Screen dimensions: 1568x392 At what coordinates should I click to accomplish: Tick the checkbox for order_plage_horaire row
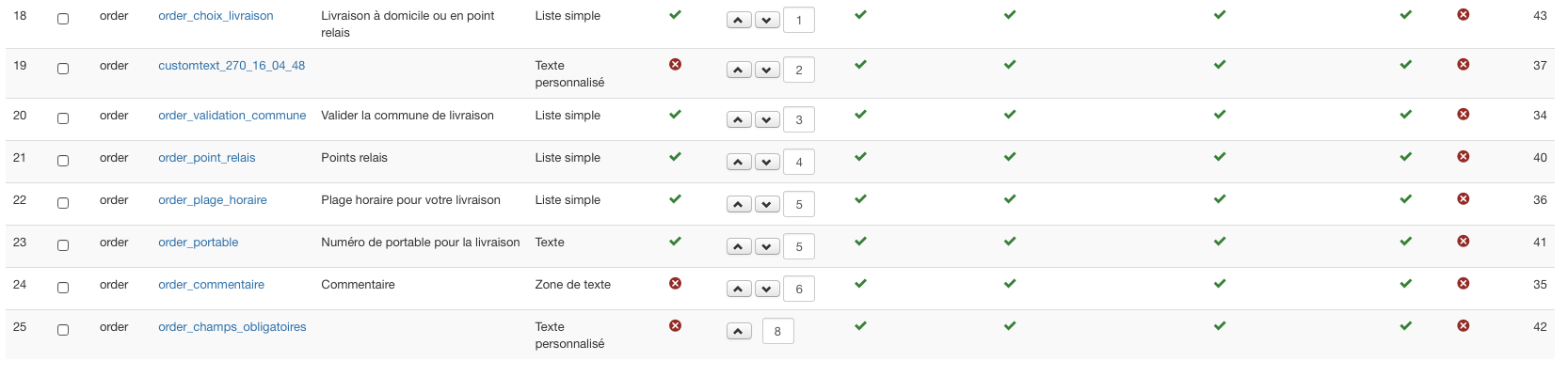point(63,203)
